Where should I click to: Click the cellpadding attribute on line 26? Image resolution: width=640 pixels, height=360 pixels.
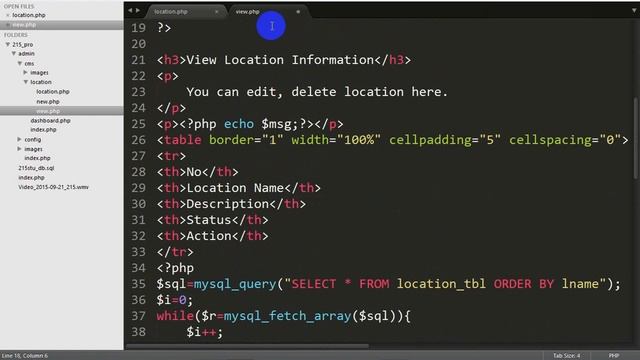[x=431, y=140]
